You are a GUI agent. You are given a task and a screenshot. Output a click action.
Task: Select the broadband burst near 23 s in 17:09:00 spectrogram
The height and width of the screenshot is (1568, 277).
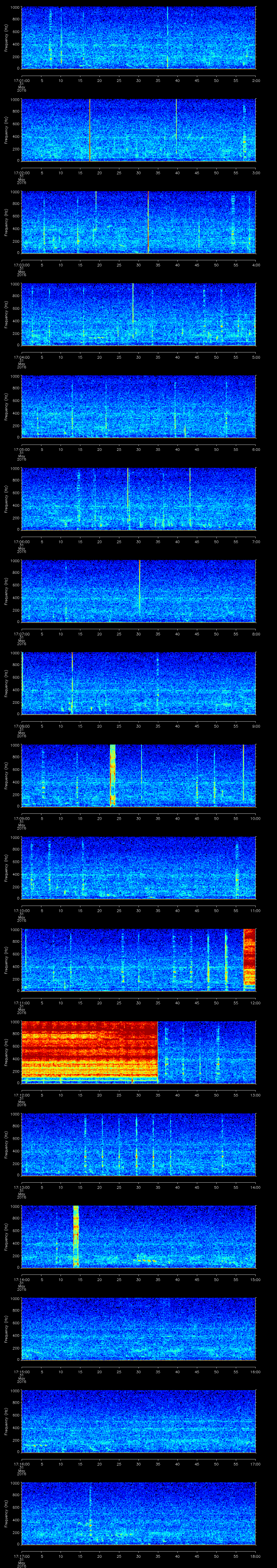(x=113, y=775)
